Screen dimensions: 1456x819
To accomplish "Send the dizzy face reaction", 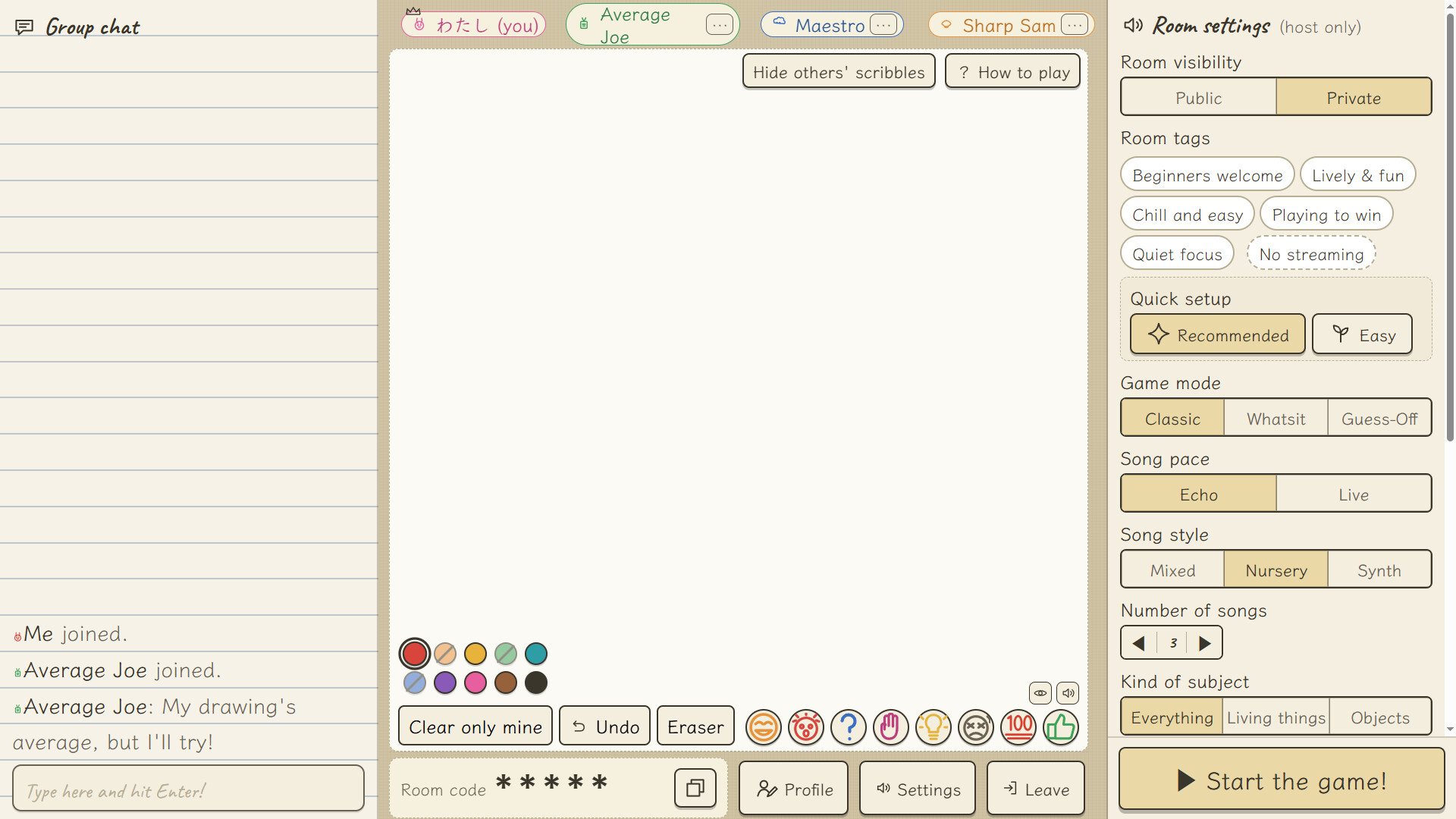I will coord(975,727).
